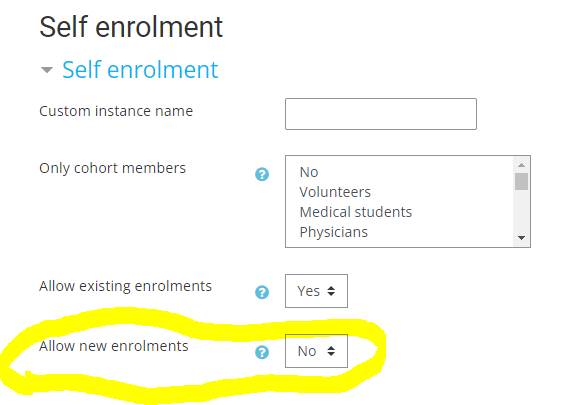Image resolution: width=581 pixels, height=405 pixels.
Task: Click the cohort list scroll down arrow
Action: pos(521,238)
